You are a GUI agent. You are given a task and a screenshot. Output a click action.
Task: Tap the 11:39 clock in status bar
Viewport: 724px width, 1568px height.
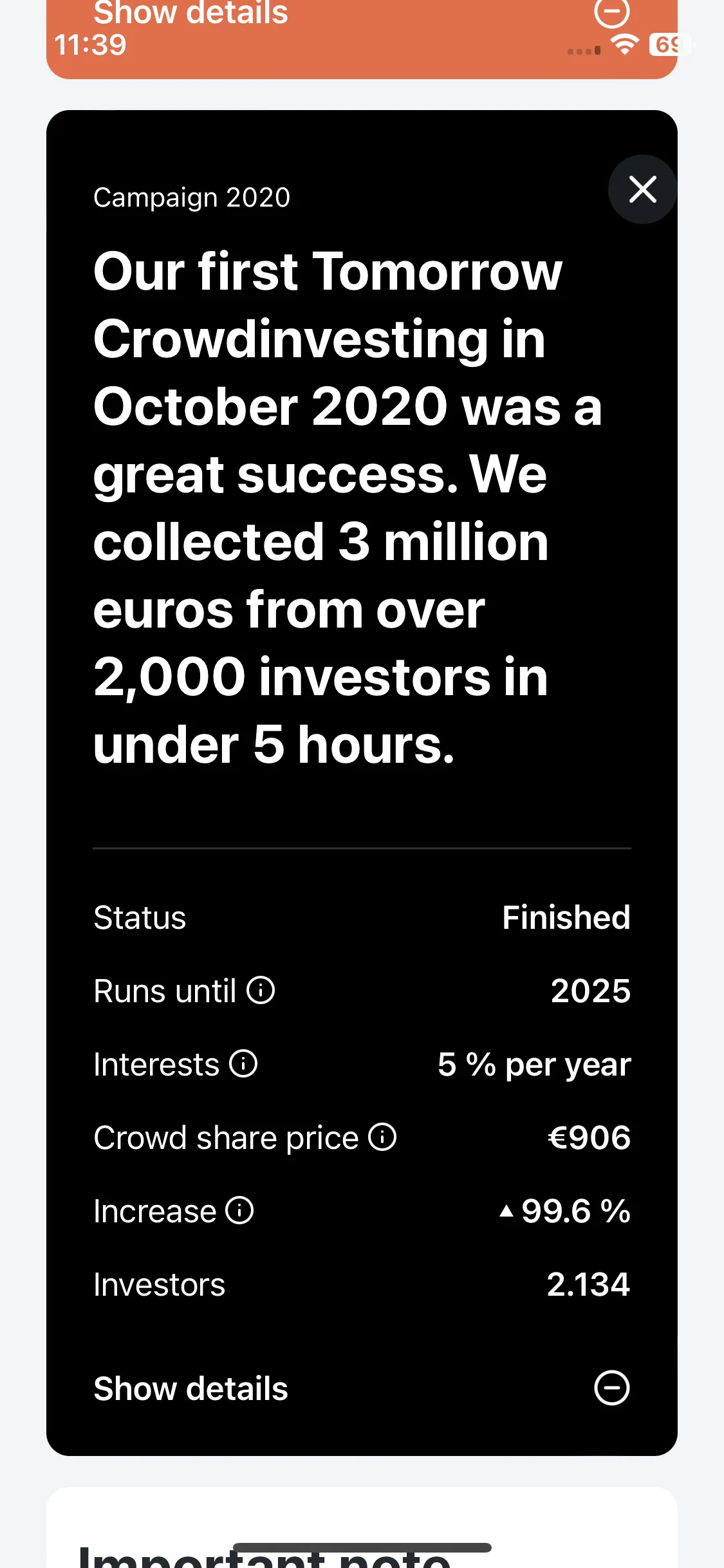coord(90,45)
